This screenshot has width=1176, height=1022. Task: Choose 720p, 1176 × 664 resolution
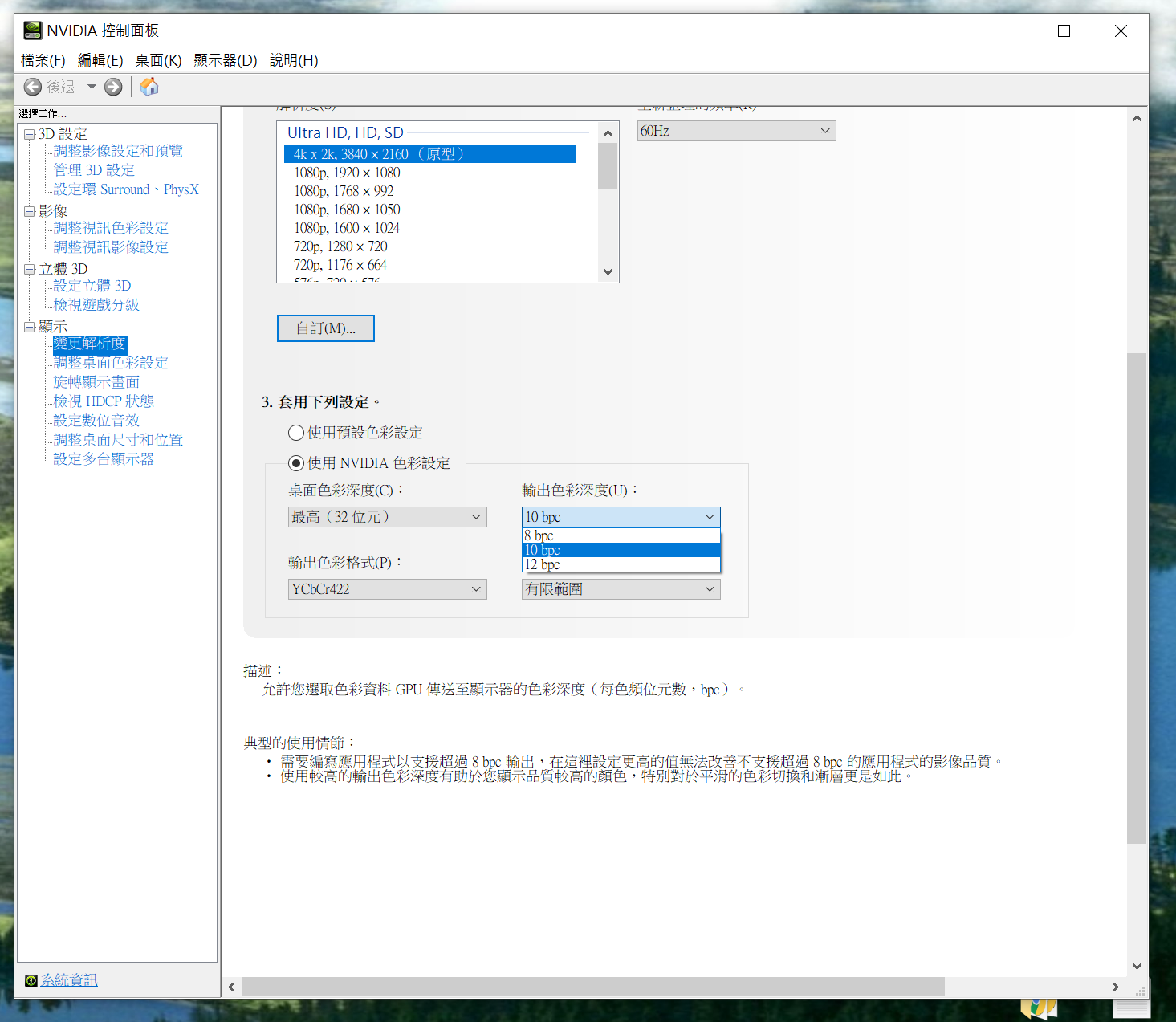430,265
